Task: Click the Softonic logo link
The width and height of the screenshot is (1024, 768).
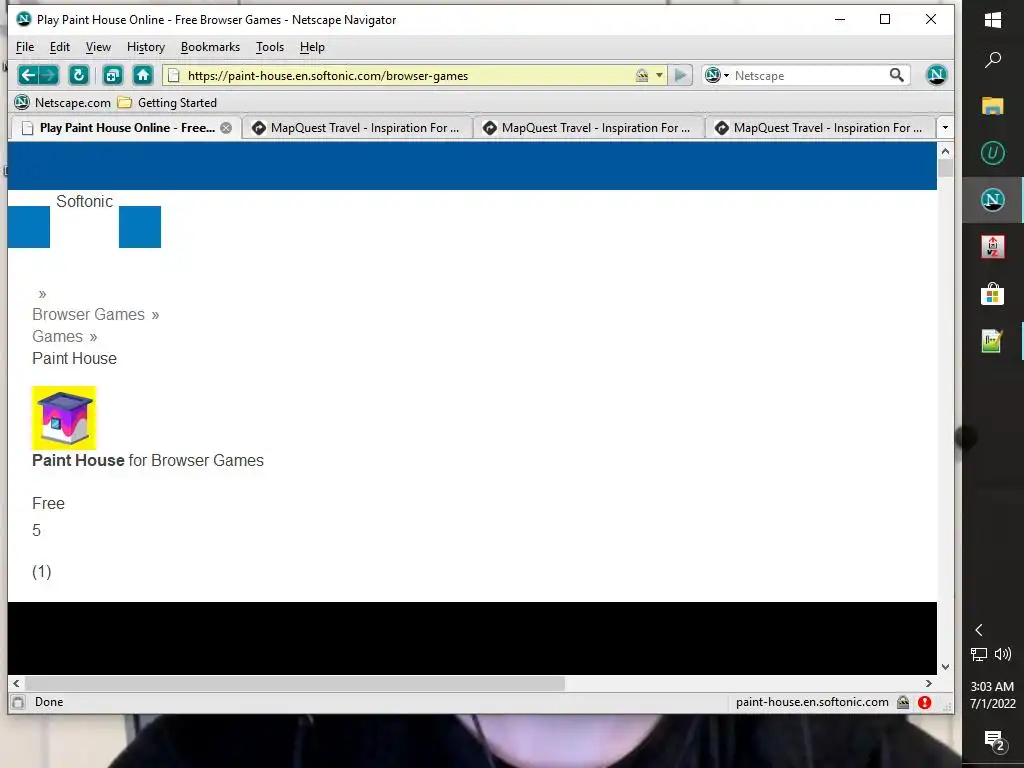Action: coord(84,201)
